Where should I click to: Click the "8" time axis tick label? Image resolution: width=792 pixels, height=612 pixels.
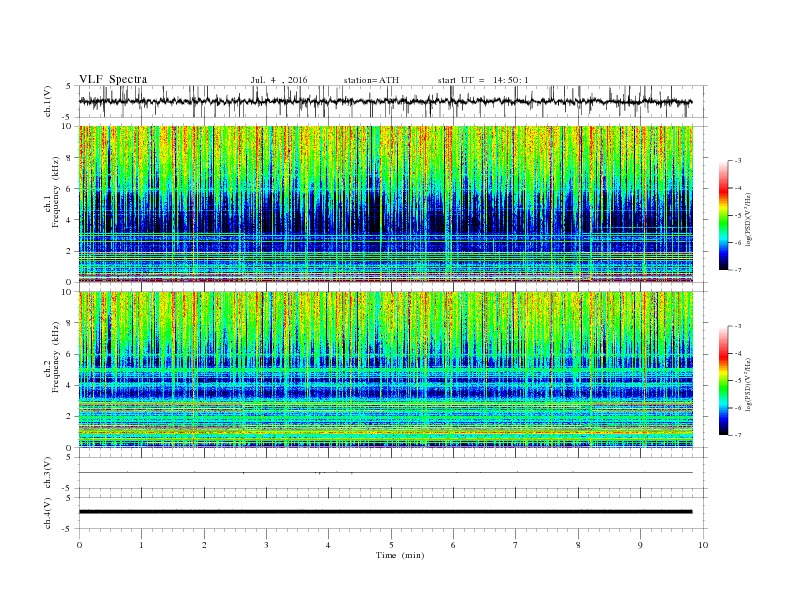coord(578,545)
